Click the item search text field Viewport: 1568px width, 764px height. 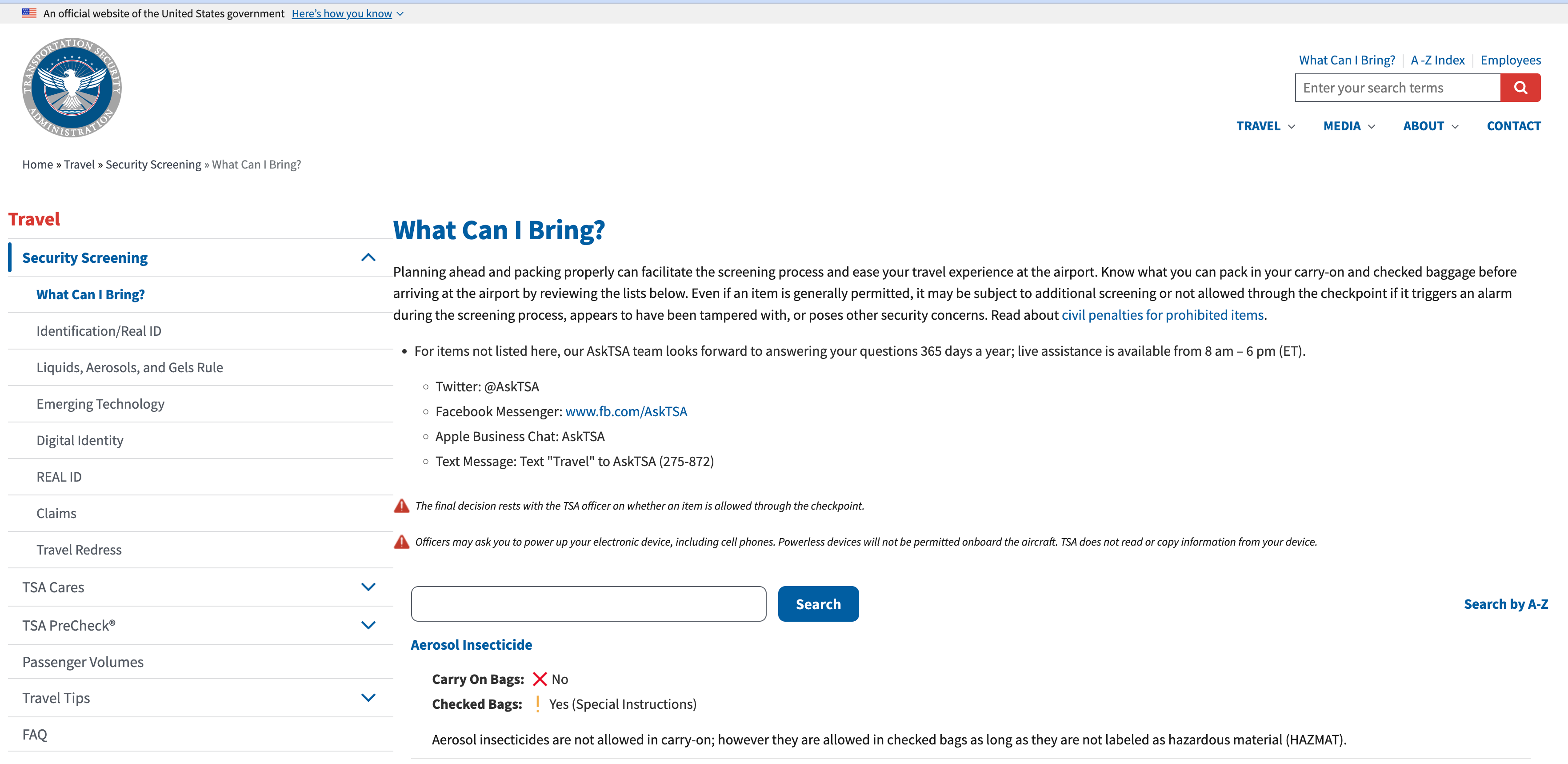[x=588, y=604]
